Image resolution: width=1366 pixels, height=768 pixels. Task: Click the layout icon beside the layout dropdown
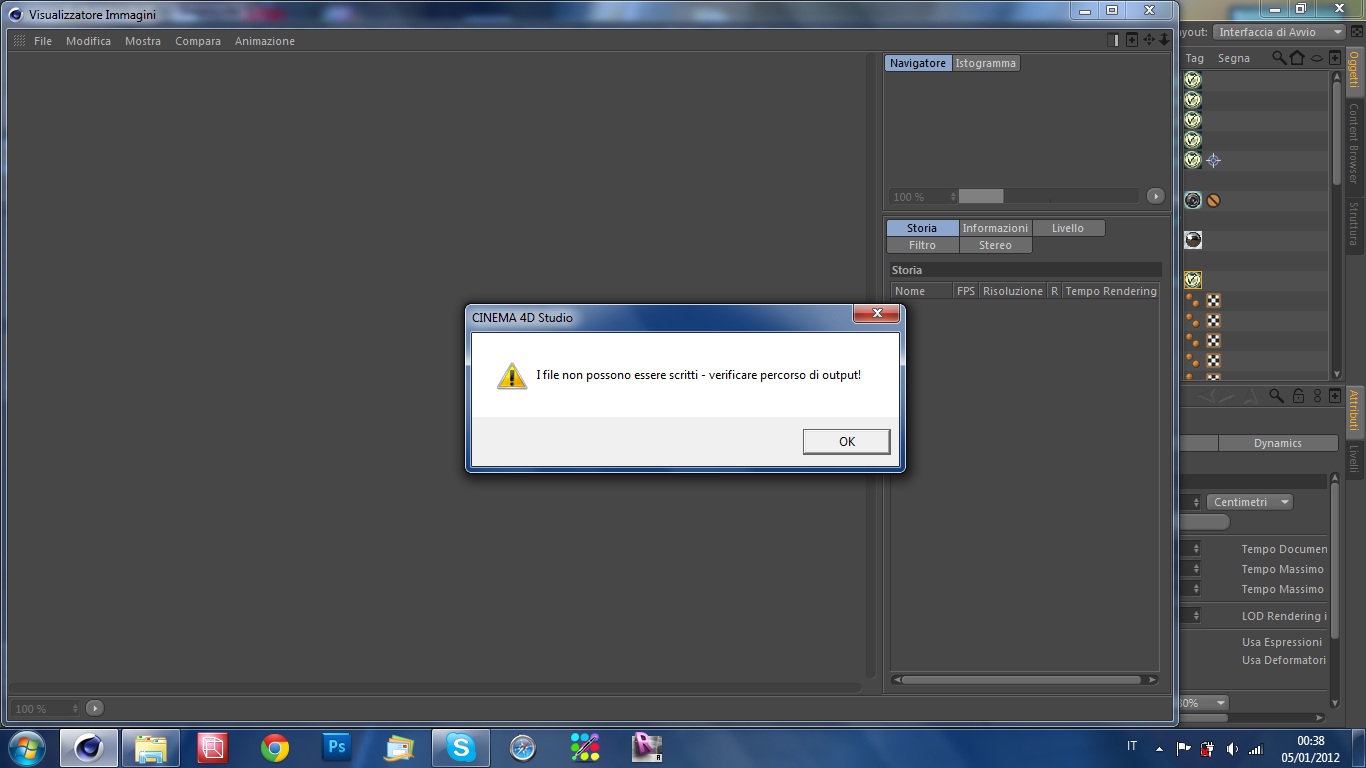1357,32
